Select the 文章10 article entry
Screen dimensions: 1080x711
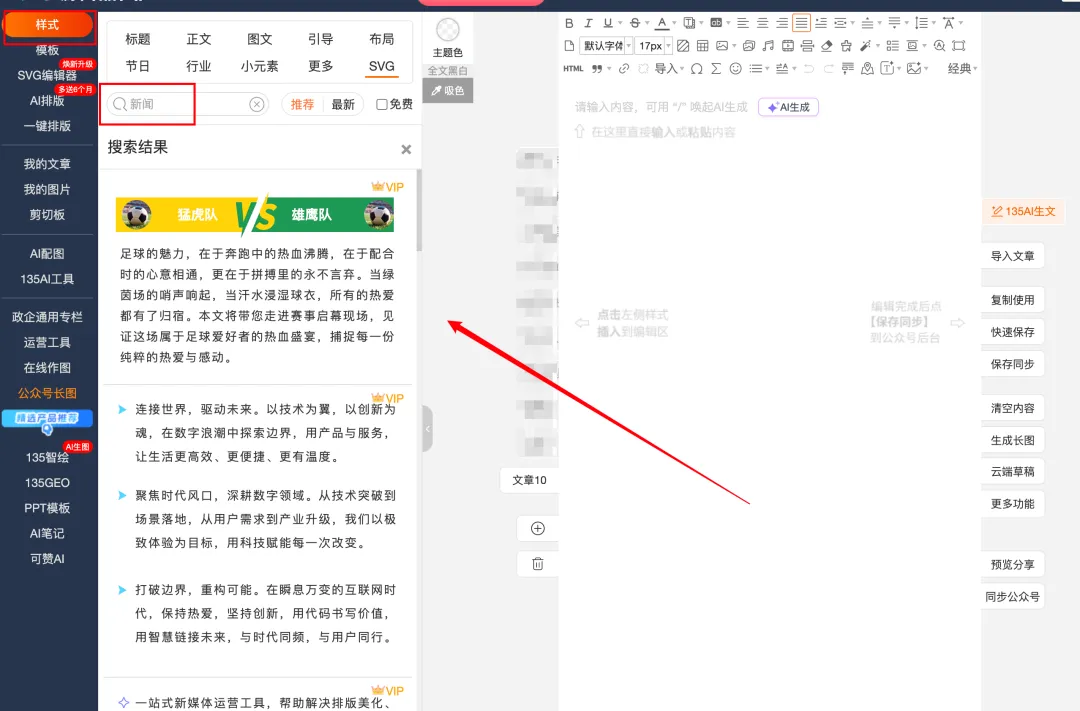[x=529, y=480]
